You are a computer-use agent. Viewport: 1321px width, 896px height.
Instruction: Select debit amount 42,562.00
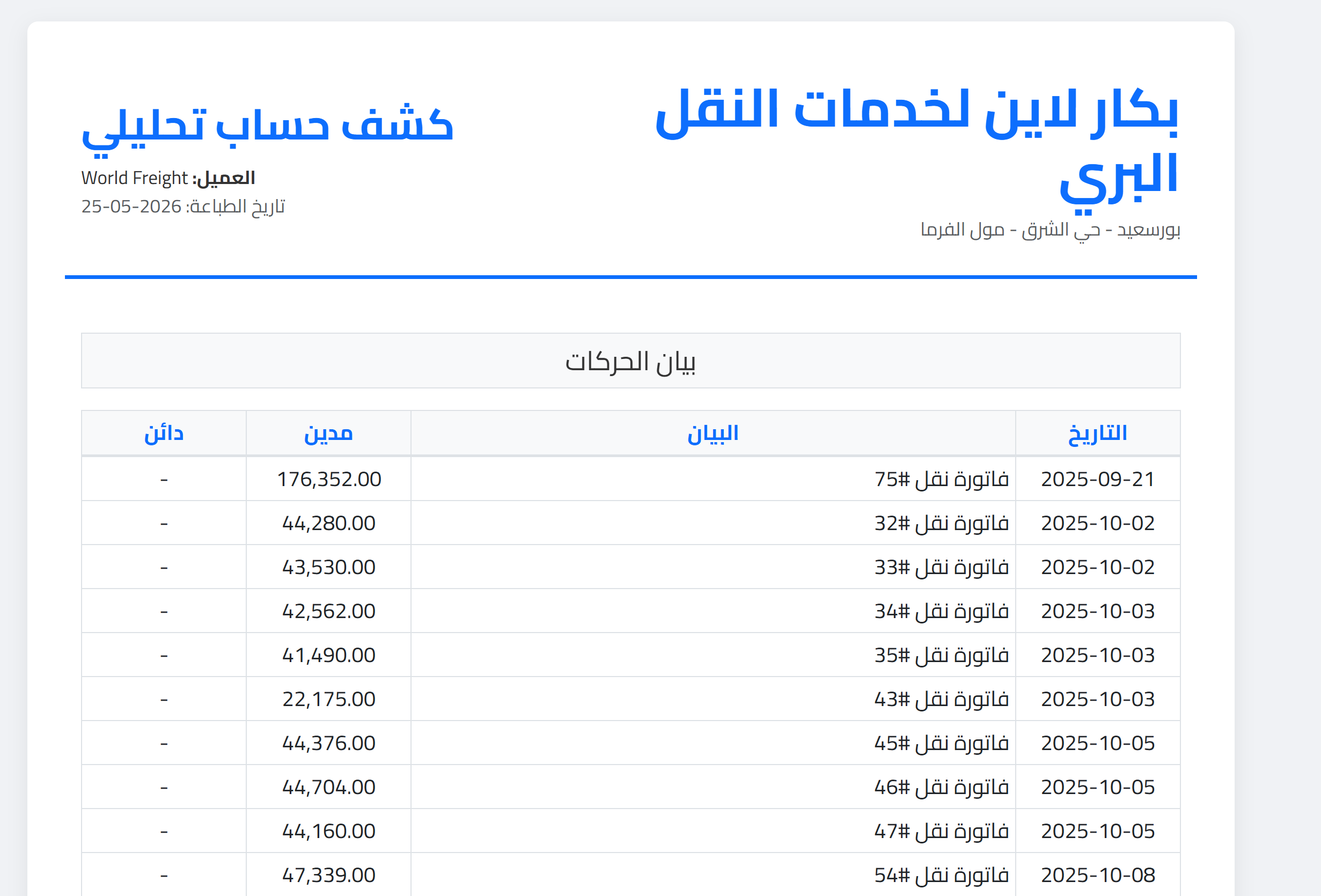coord(329,611)
